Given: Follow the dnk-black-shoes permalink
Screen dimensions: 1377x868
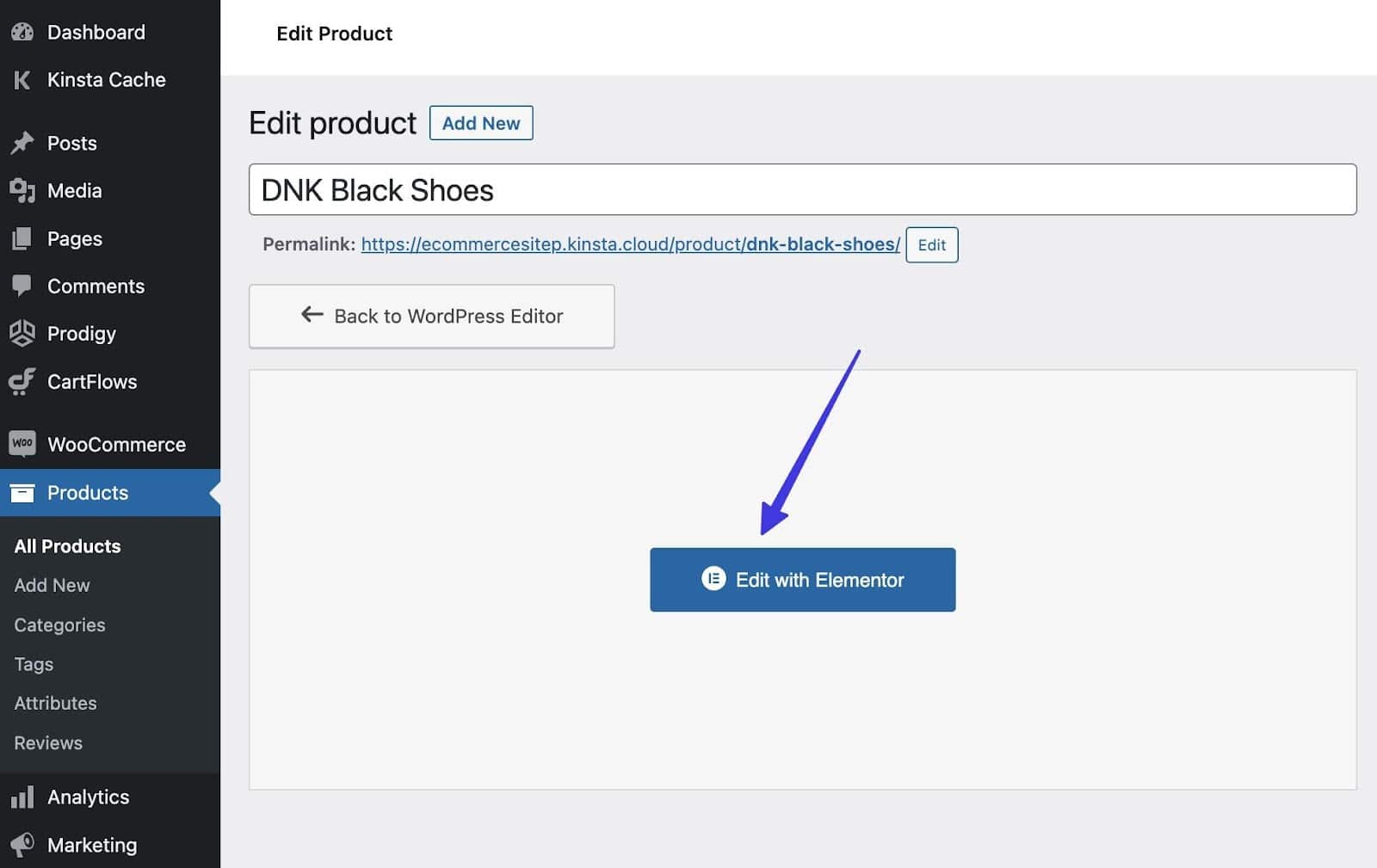Looking at the screenshot, I should pos(630,244).
